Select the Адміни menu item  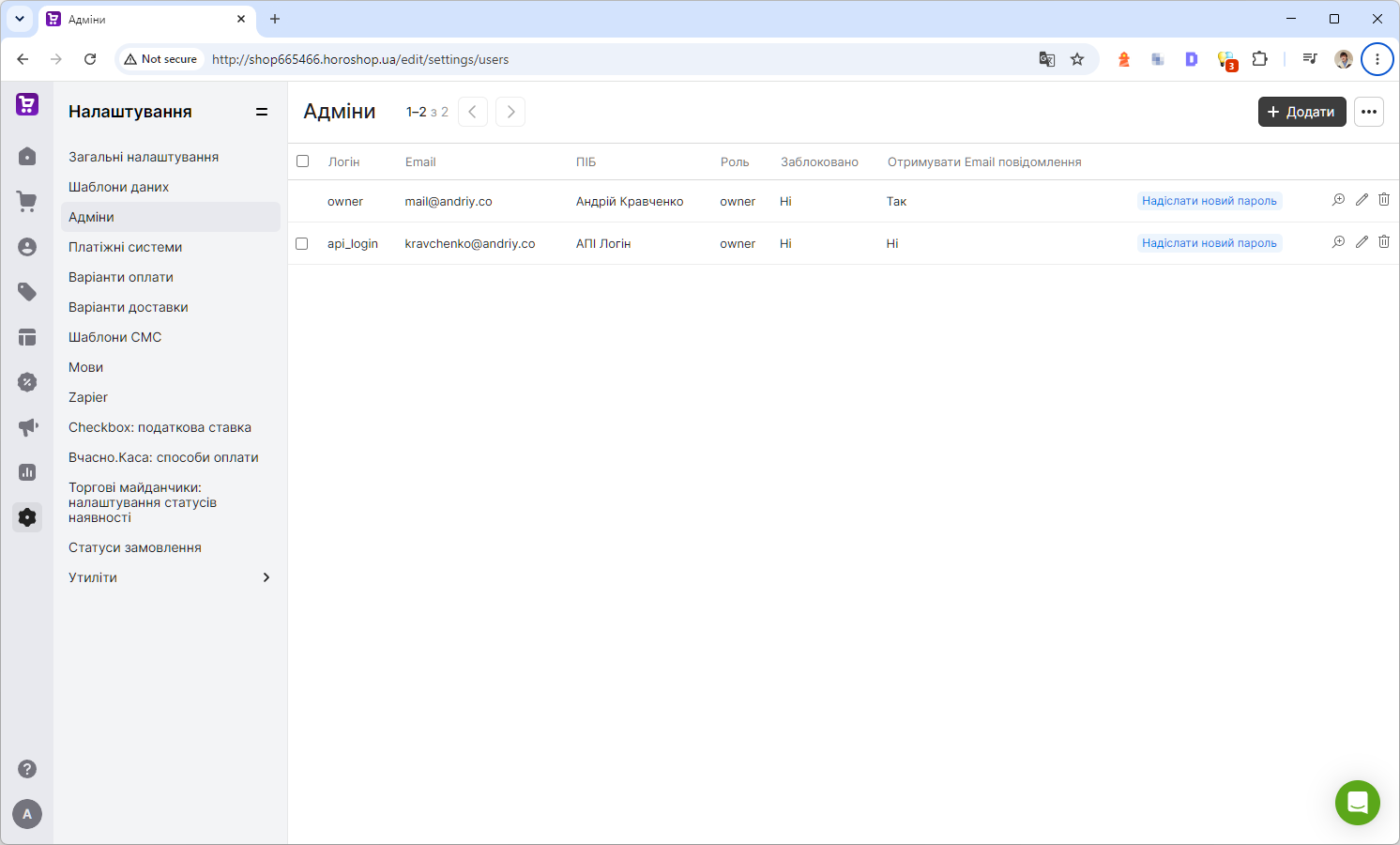[171, 217]
